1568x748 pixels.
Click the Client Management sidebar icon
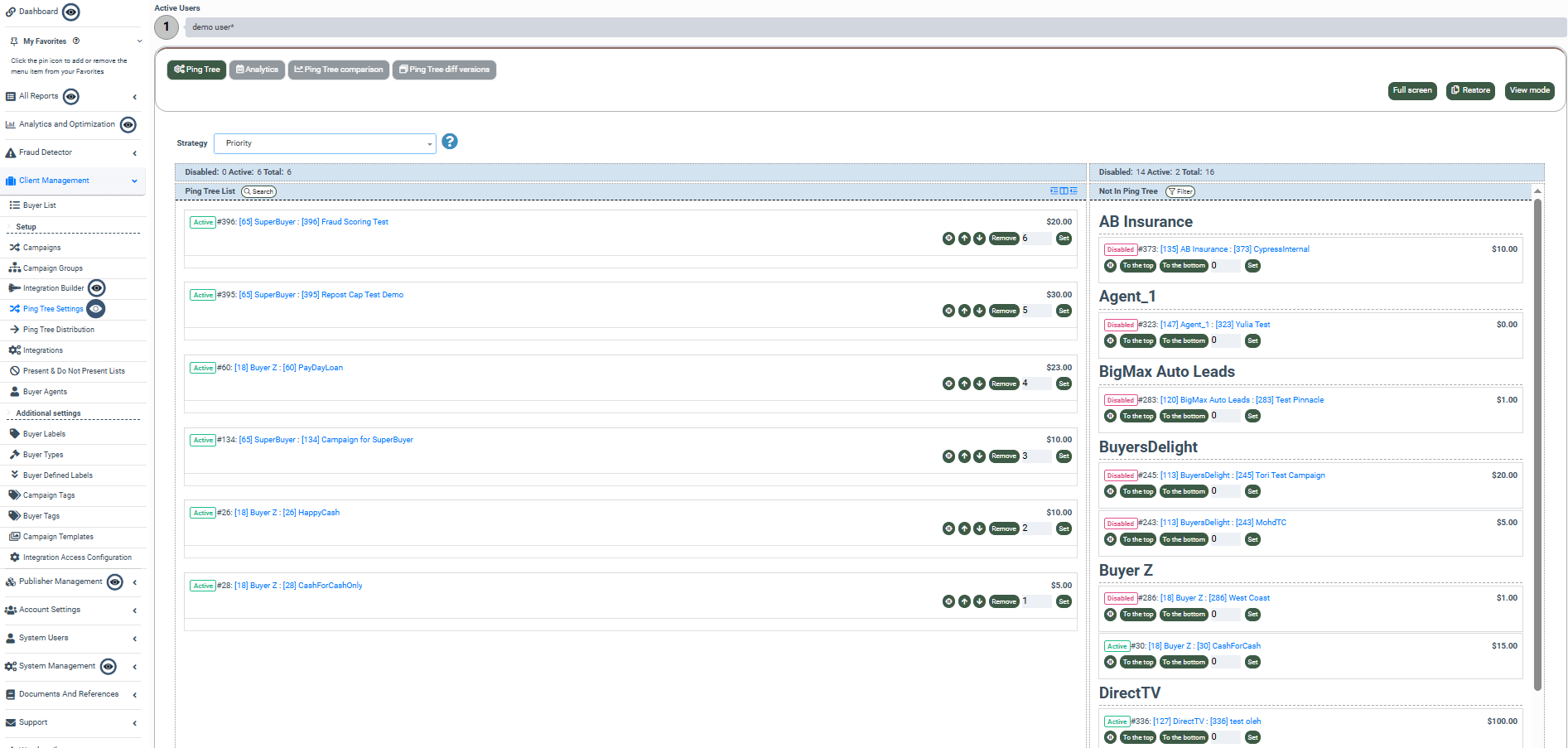pos(11,181)
